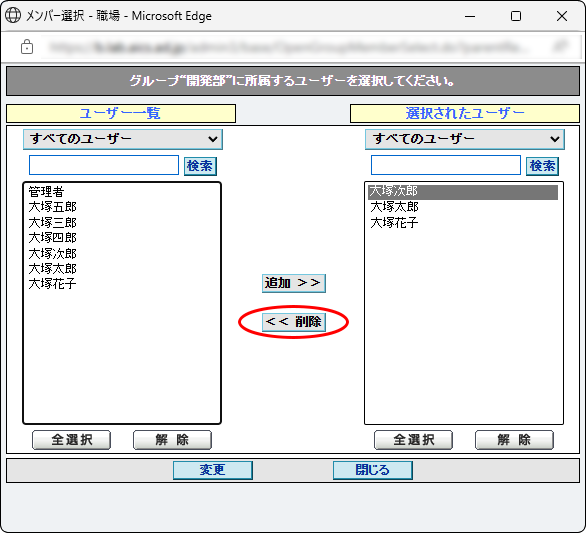Image resolution: width=586 pixels, height=533 pixels.
Task: Click the 変更 button
Action: [x=213, y=470]
